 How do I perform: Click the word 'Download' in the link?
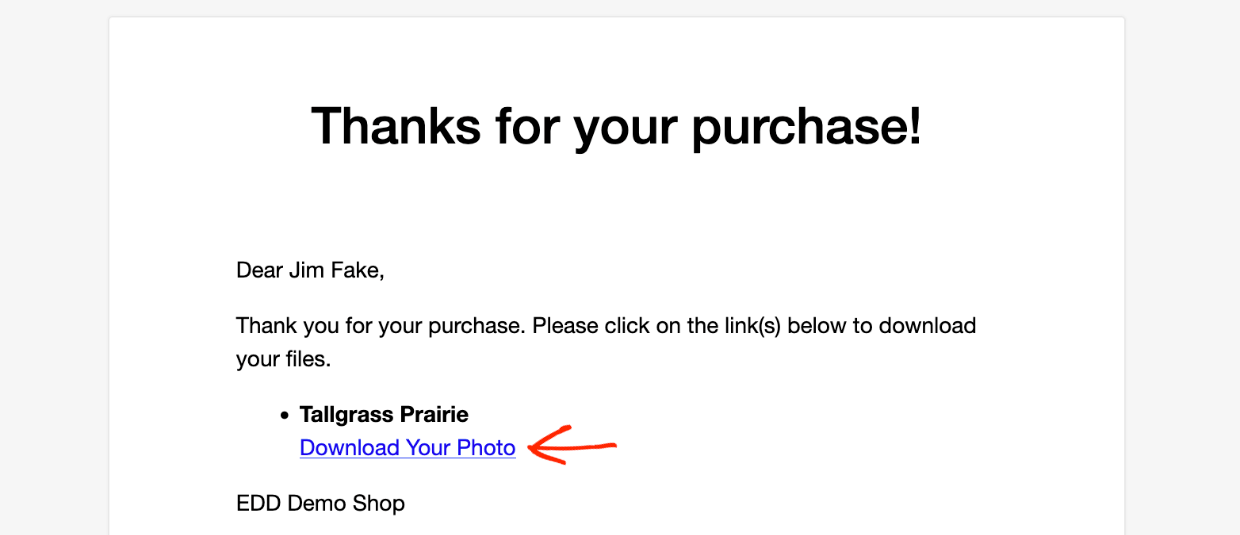point(350,448)
